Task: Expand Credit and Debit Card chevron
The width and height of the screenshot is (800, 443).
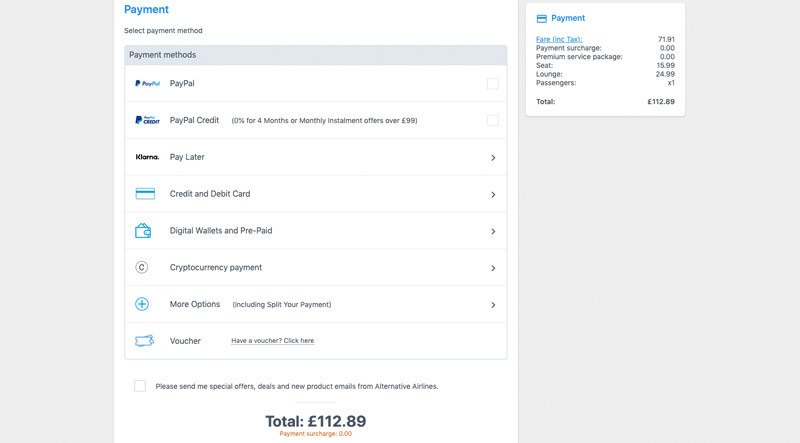Action: [493, 194]
